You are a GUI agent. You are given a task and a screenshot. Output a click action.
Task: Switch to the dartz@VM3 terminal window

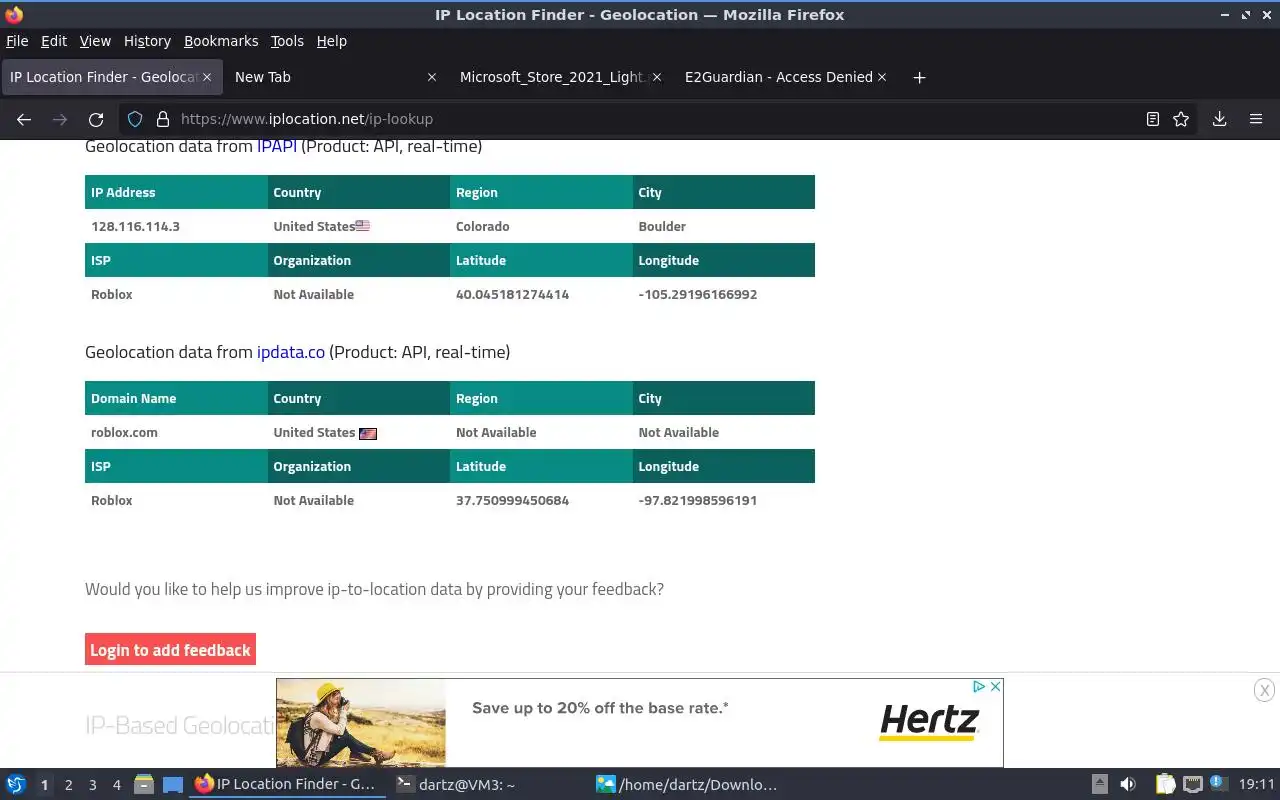[x=489, y=785]
